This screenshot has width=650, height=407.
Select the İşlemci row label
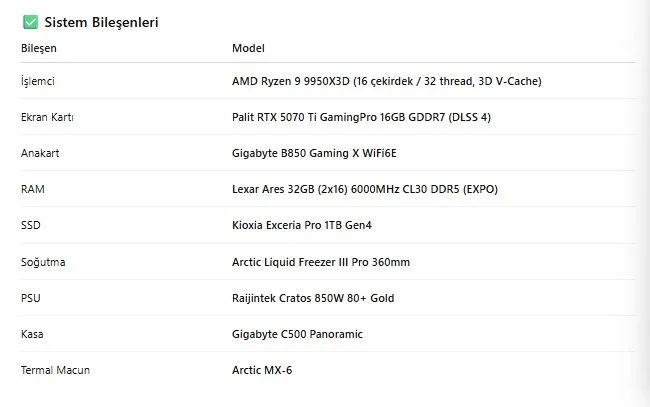point(38,81)
